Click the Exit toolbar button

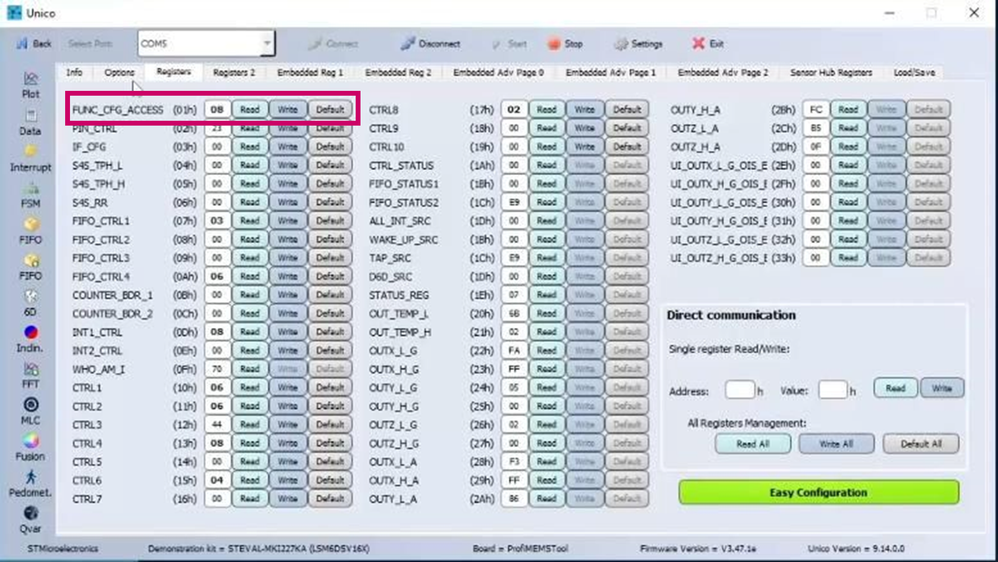pyautogui.click(x=708, y=43)
